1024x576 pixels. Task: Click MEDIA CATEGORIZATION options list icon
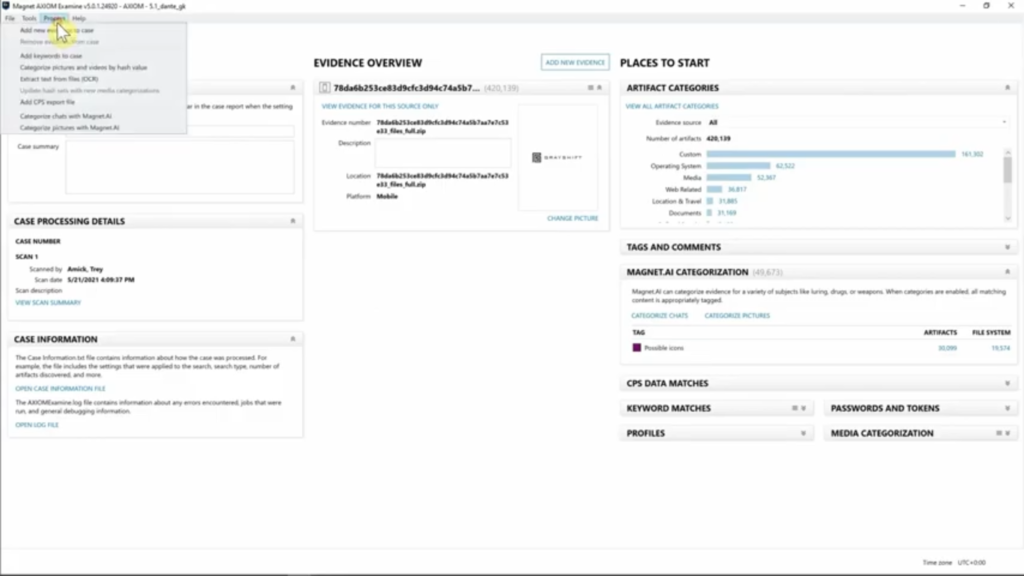click(x=999, y=433)
